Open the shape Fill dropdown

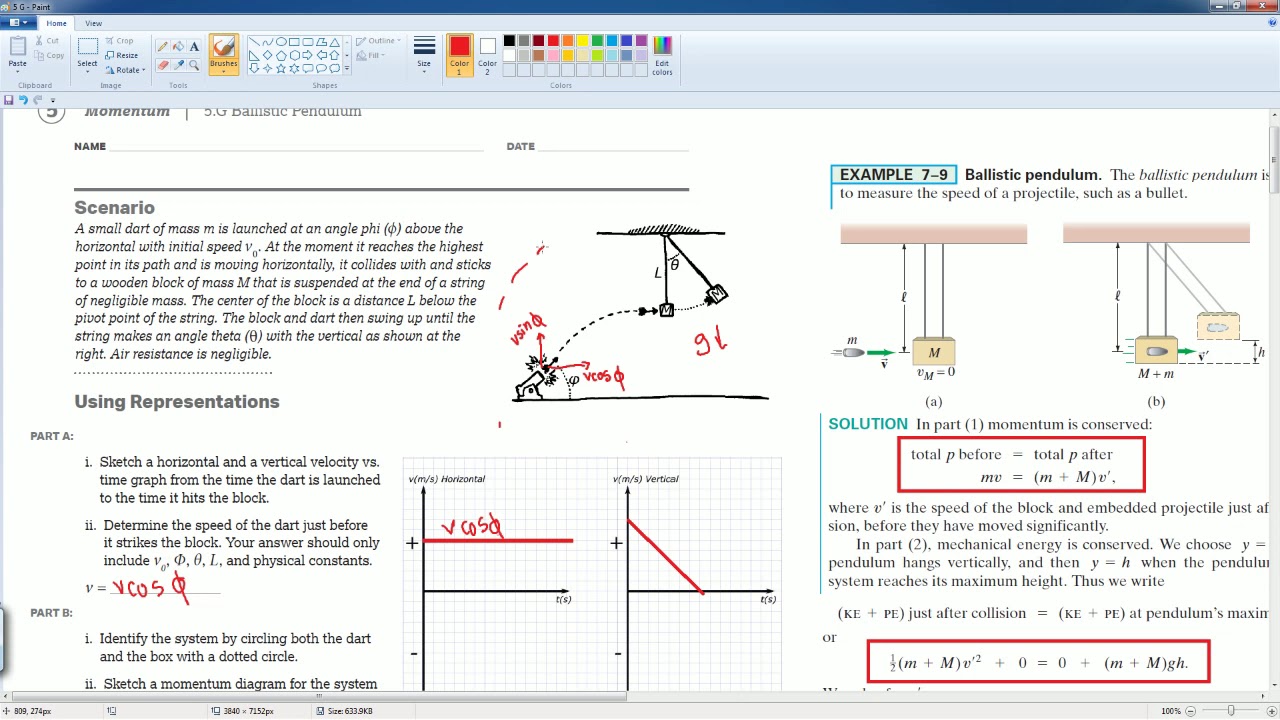coord(371,55)
